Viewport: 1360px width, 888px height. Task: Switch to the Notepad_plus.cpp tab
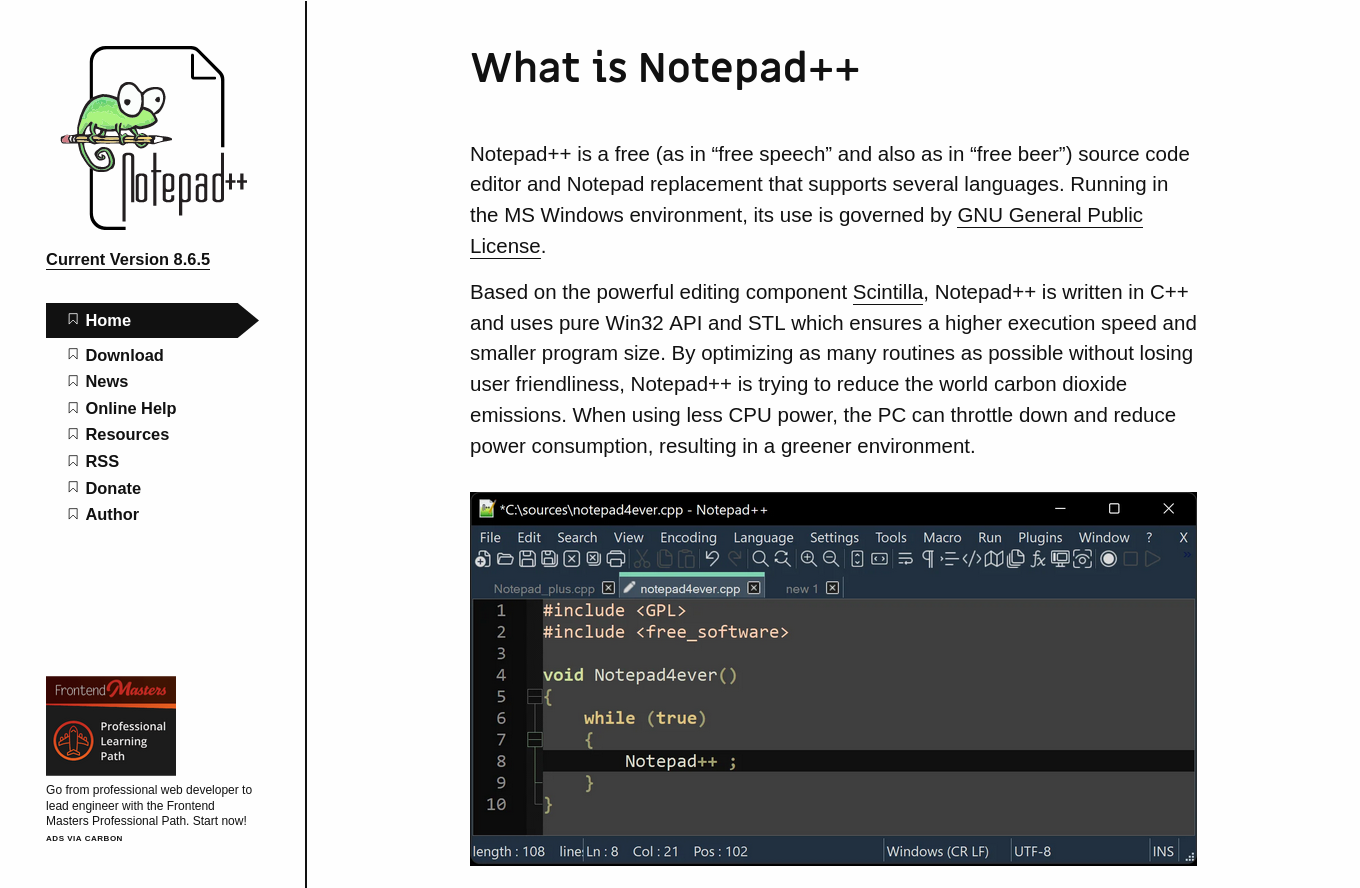(x=544, y=588)
